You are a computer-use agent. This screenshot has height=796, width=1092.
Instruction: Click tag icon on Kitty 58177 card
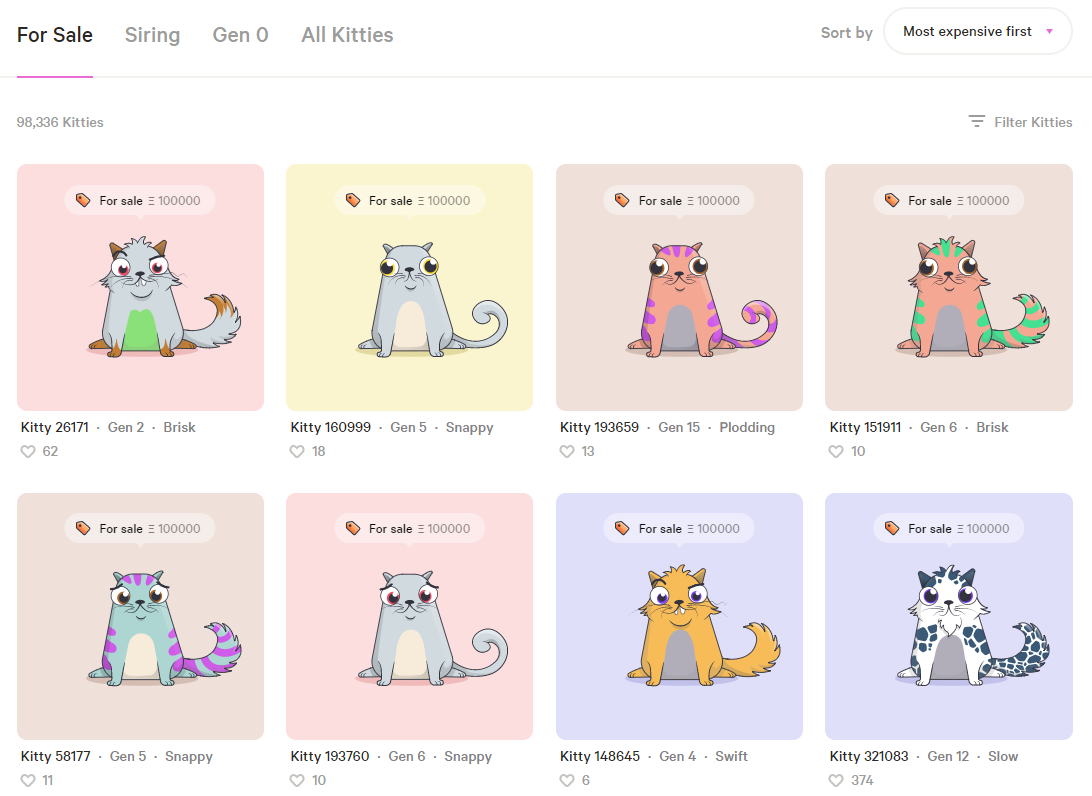pos(83,529)
